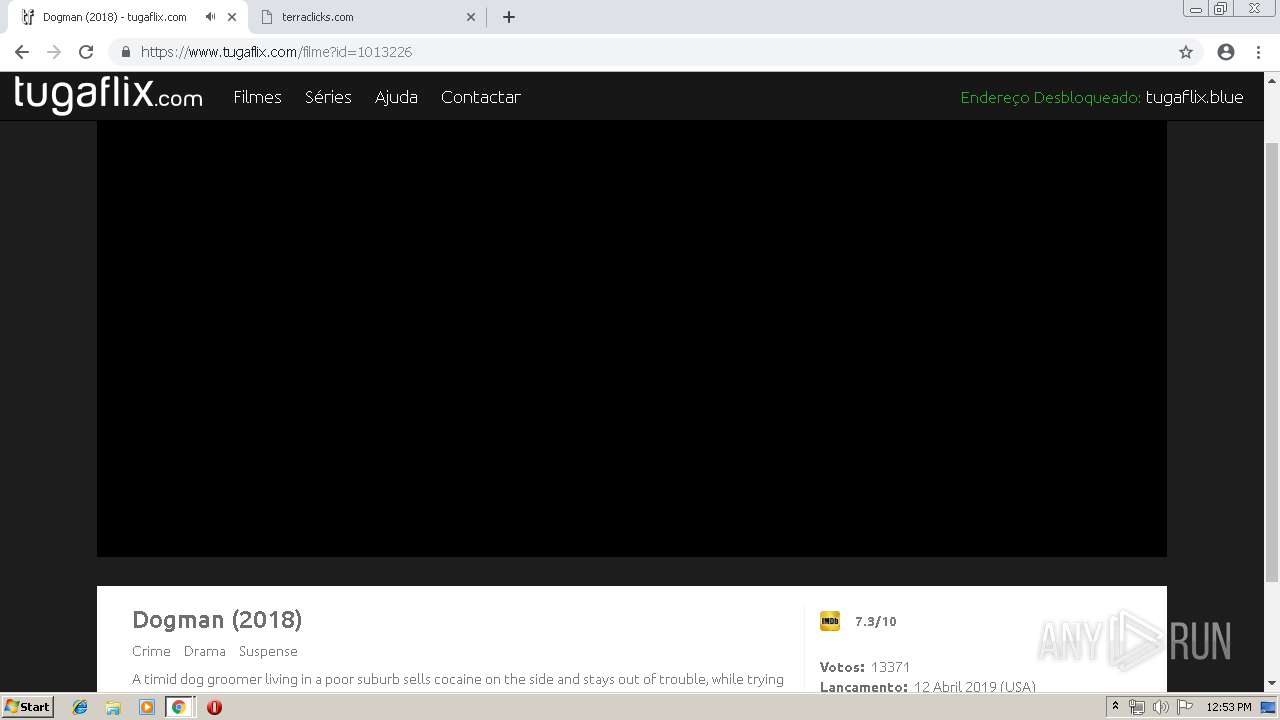Open the Séries menu
This screenshot has width=1280, height=720.
point(328,97)
